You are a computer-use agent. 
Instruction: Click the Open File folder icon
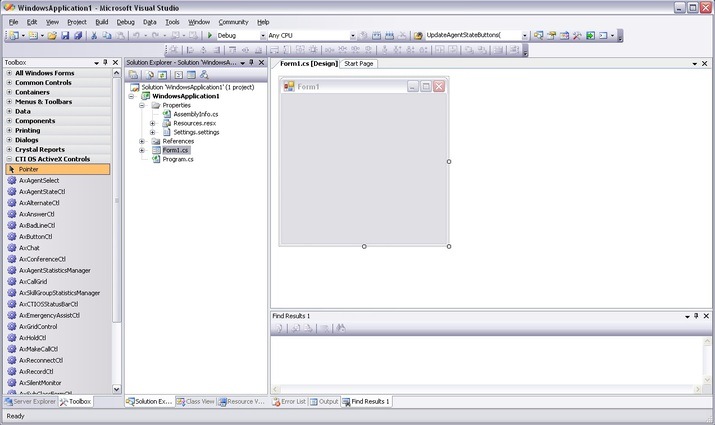point(52,35)
